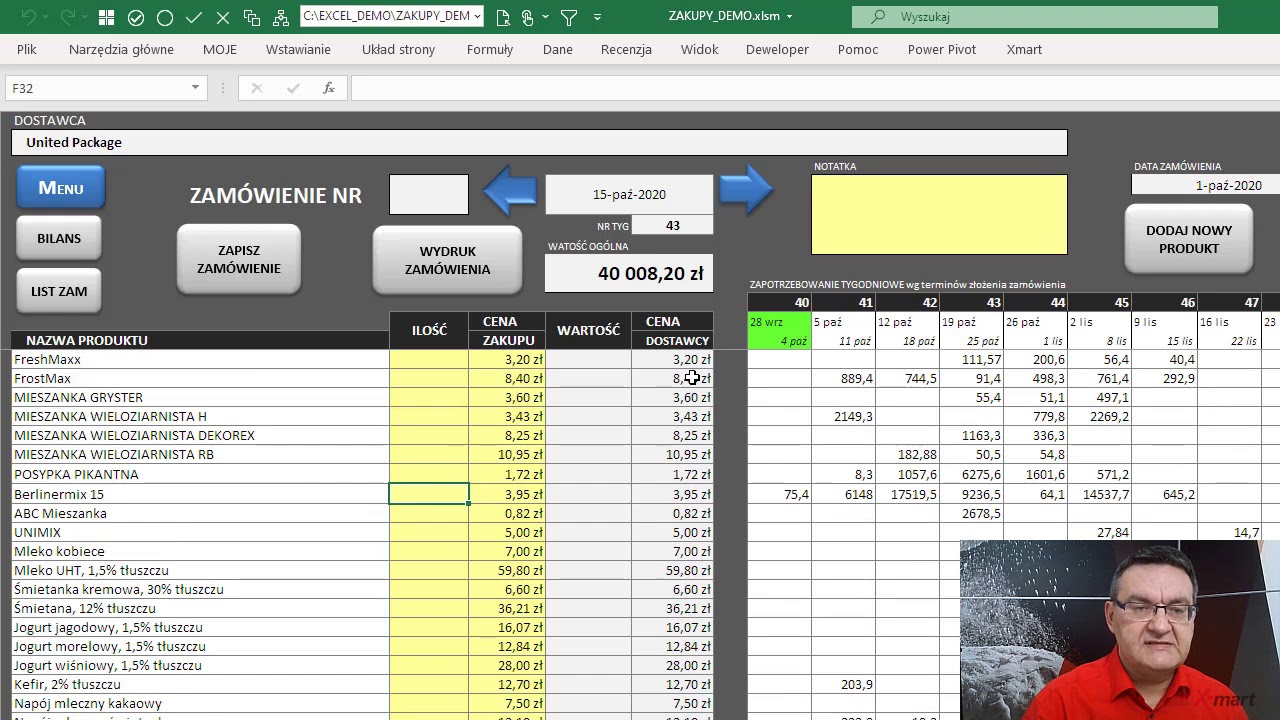
Task: Open the Deweloper tab
Action: pos(777,49)
